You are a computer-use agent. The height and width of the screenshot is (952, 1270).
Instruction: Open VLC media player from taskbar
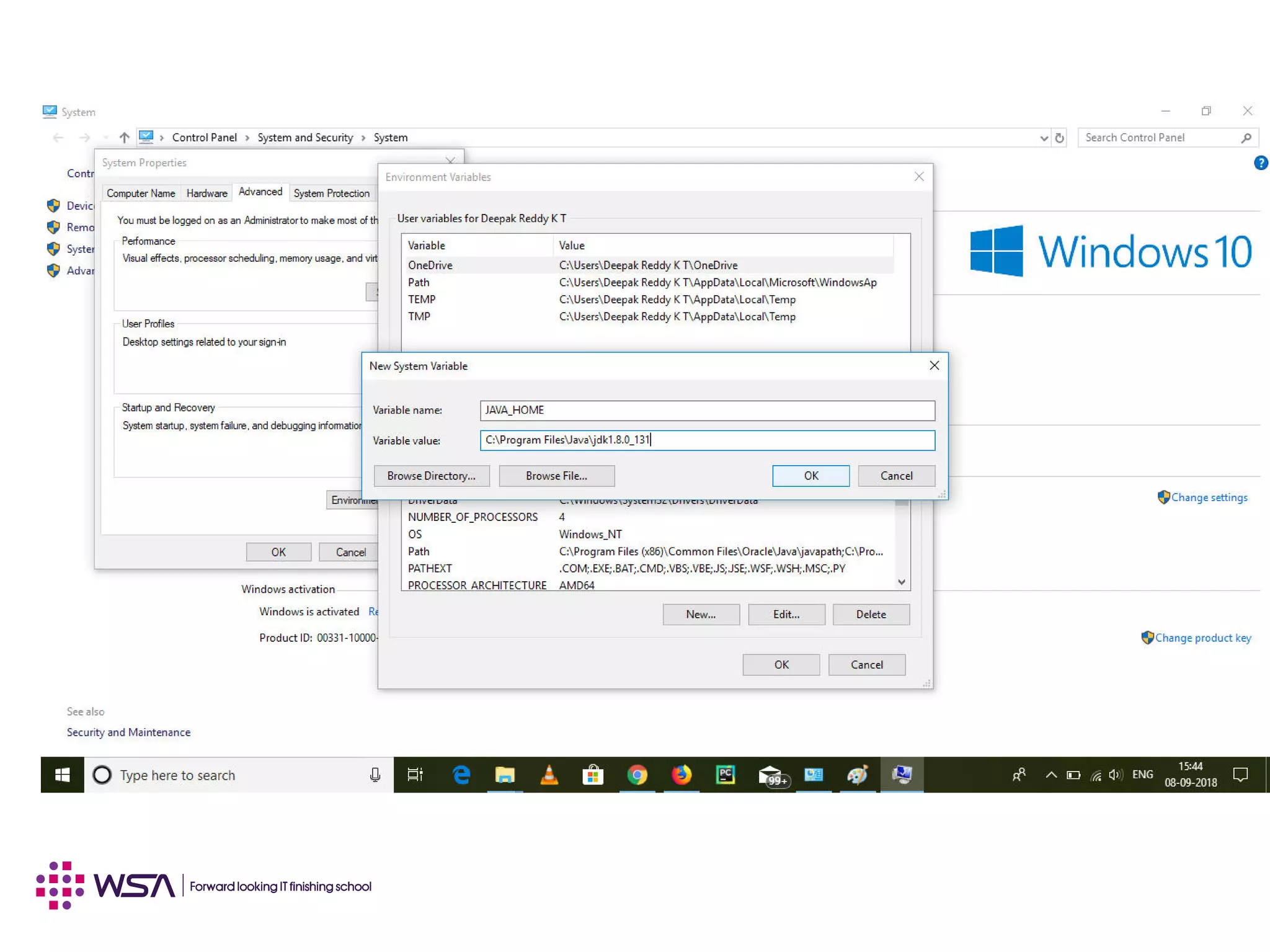[549, 775]
